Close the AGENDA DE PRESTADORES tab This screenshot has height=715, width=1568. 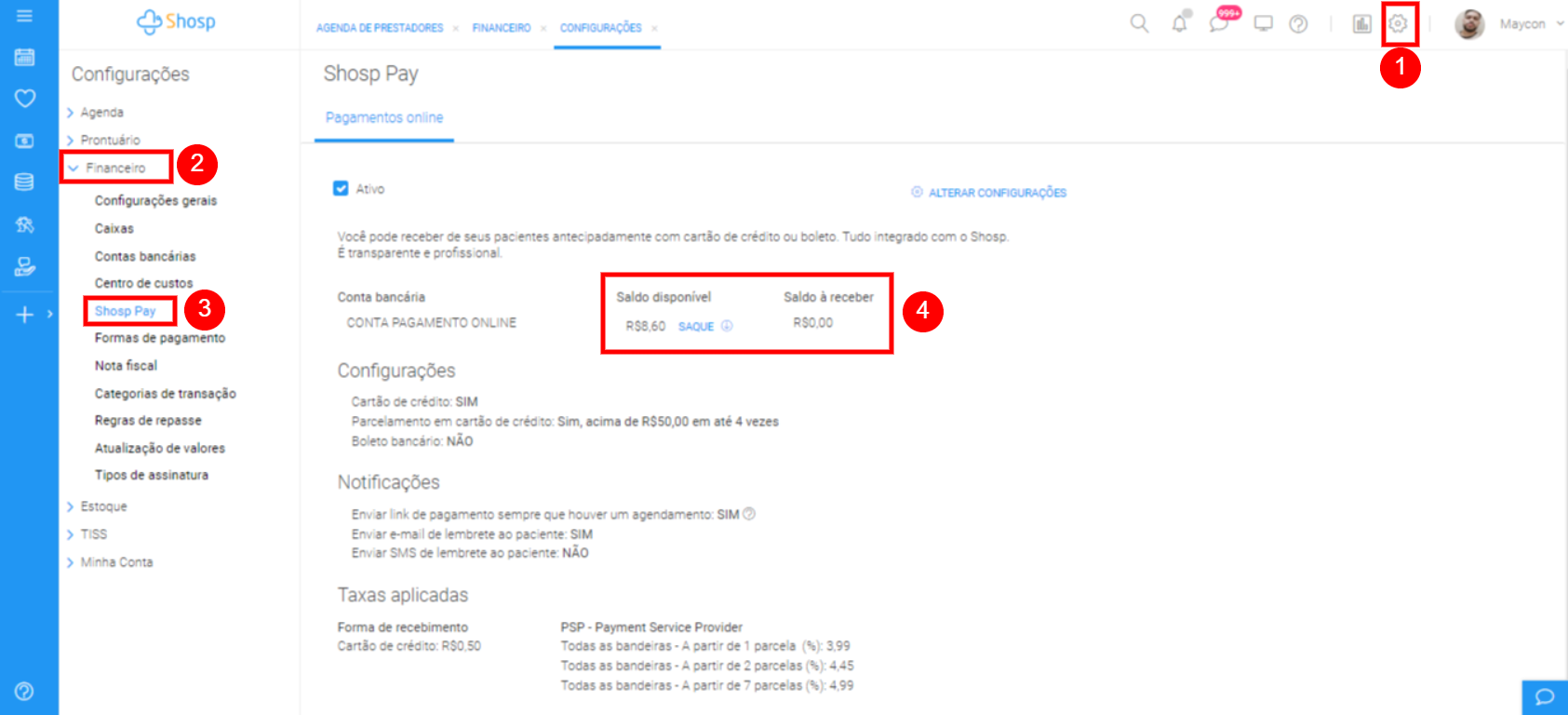pyautogui.click(x=455, y=28)
